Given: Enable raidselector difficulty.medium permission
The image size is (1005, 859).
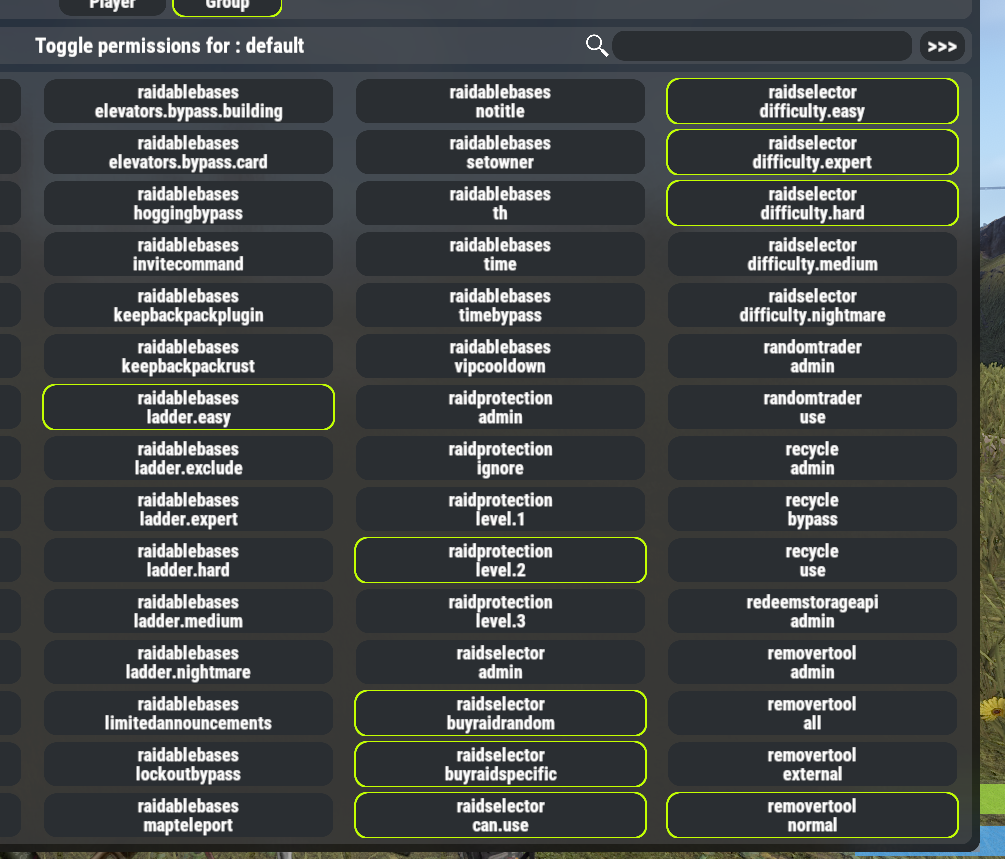Looking at the screenshot, I should click(x=812, y=254).
